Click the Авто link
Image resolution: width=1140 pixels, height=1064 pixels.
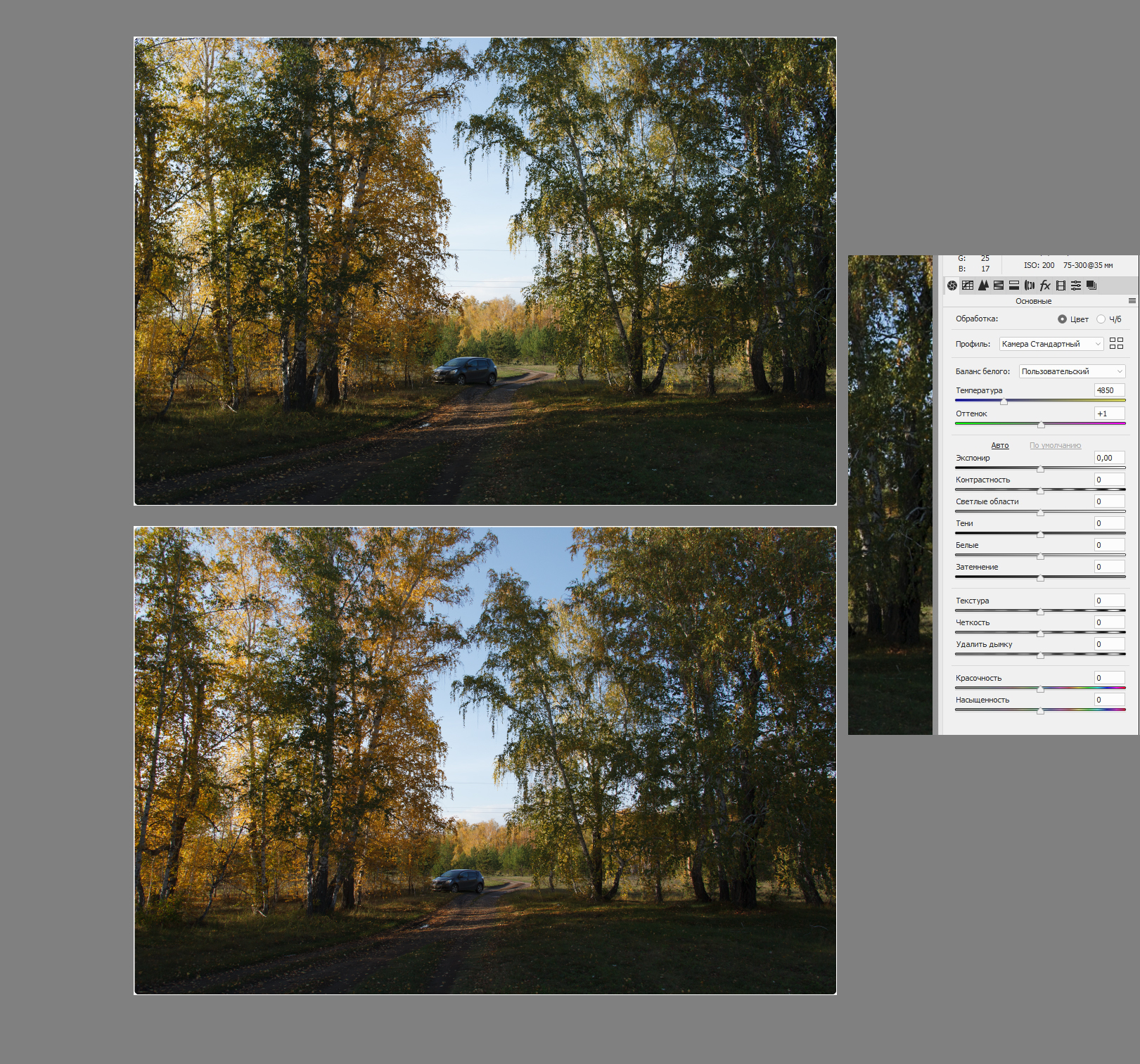pyautogui.click(x=1000, y=446)
